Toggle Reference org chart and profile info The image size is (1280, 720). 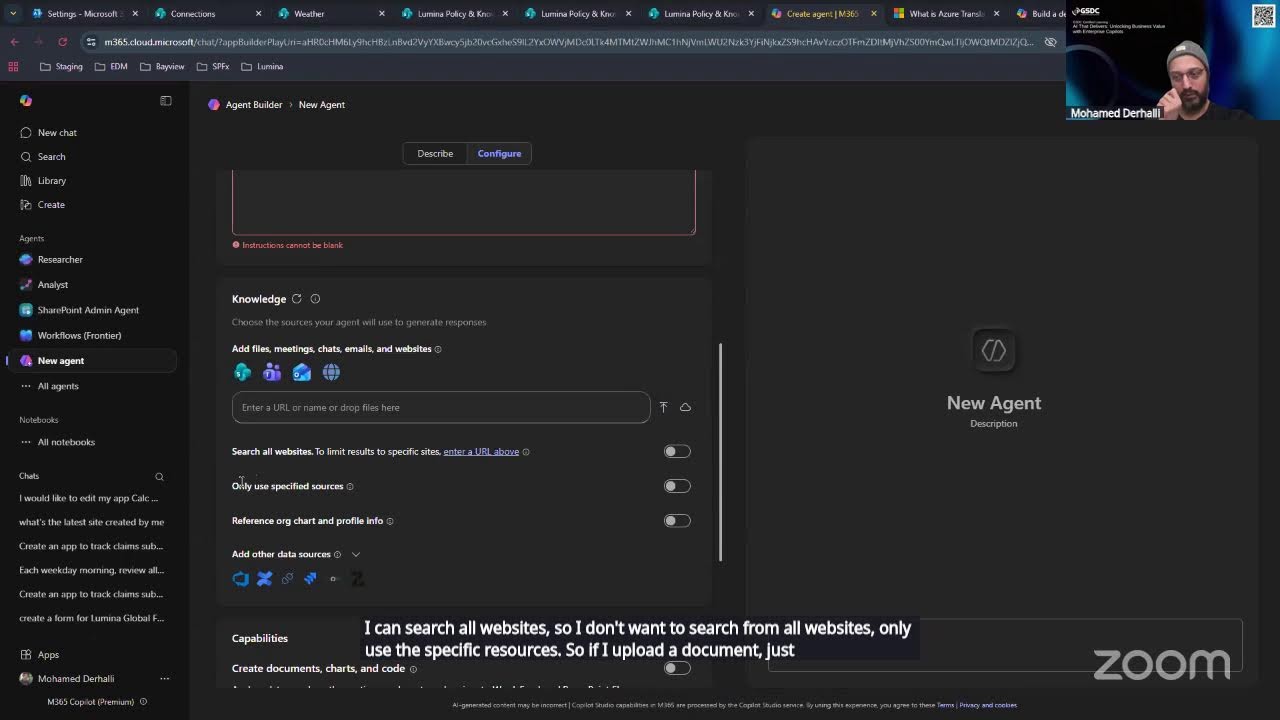[677, 521]
